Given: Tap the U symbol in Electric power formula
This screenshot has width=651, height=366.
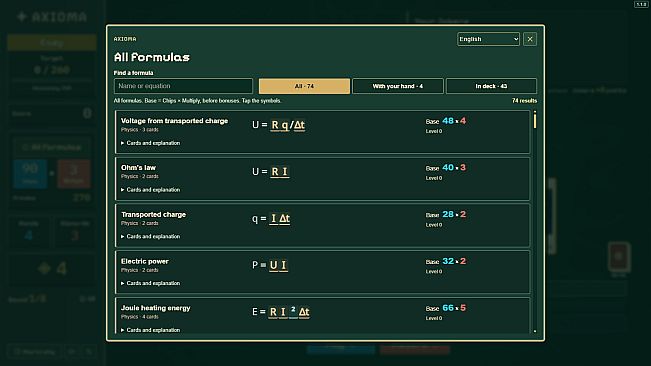Looking at the screenshot, I should [273, 265].
